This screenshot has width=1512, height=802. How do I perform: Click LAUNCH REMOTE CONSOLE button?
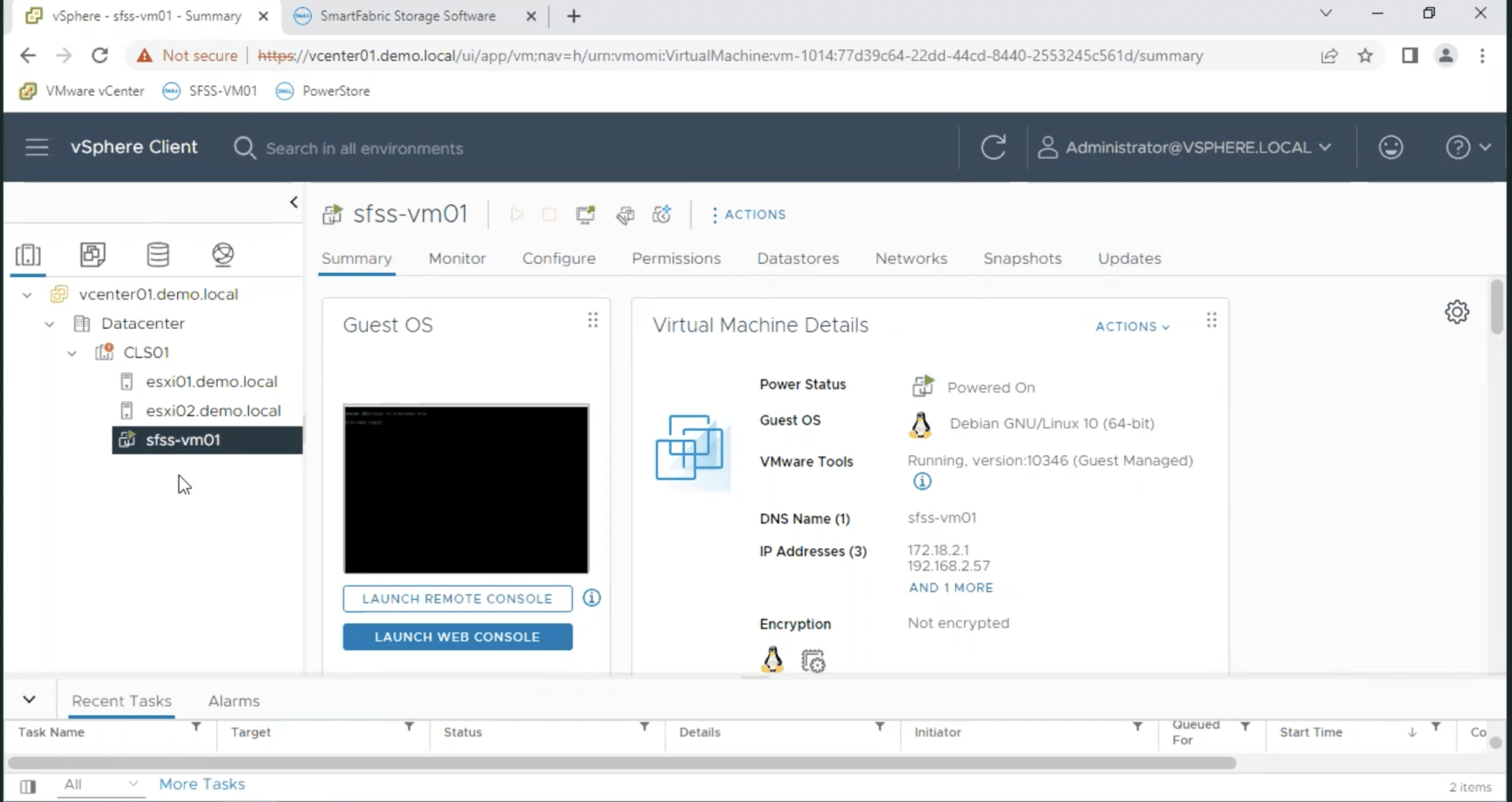click(458, 599)
